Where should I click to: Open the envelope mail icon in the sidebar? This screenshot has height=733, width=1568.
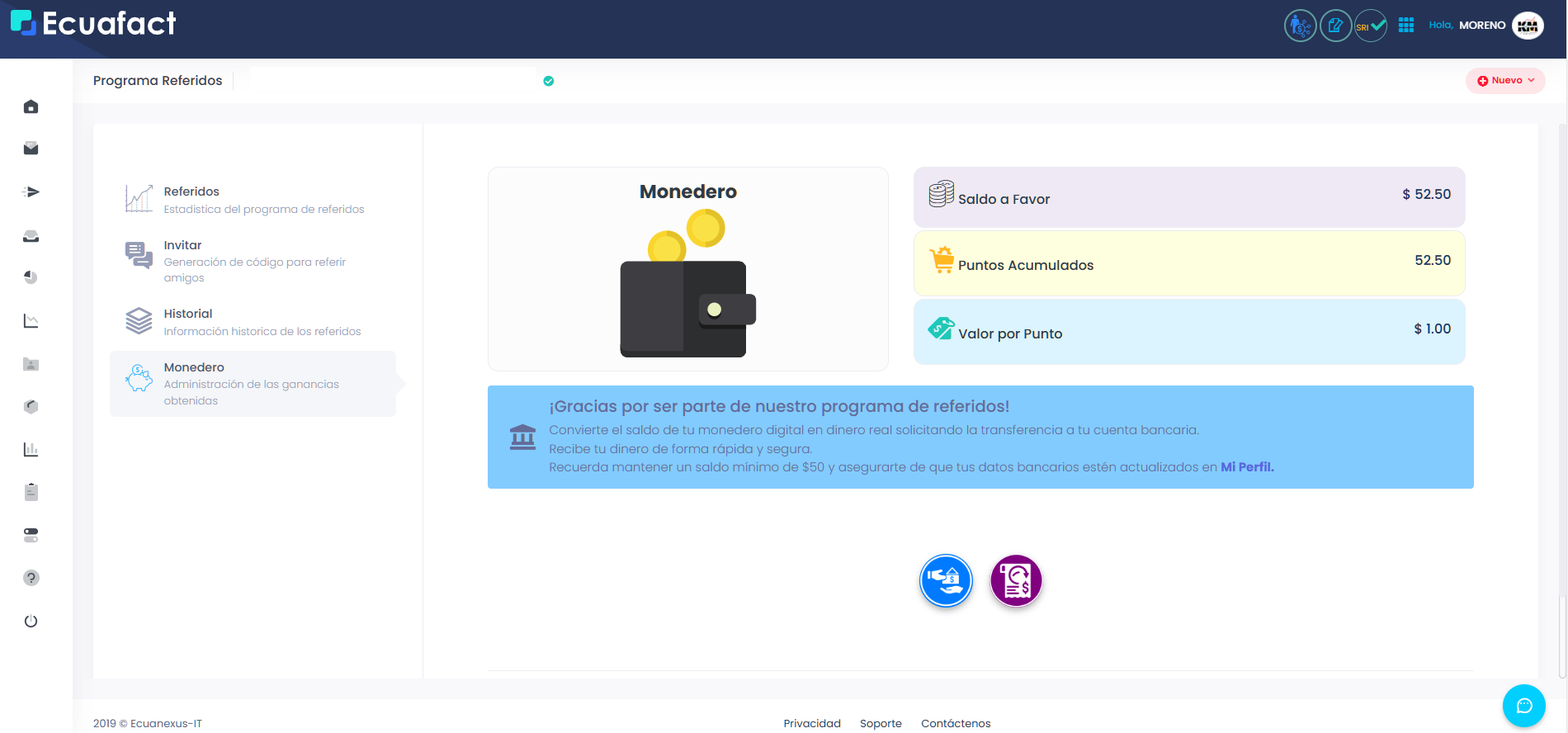(31, 149)
